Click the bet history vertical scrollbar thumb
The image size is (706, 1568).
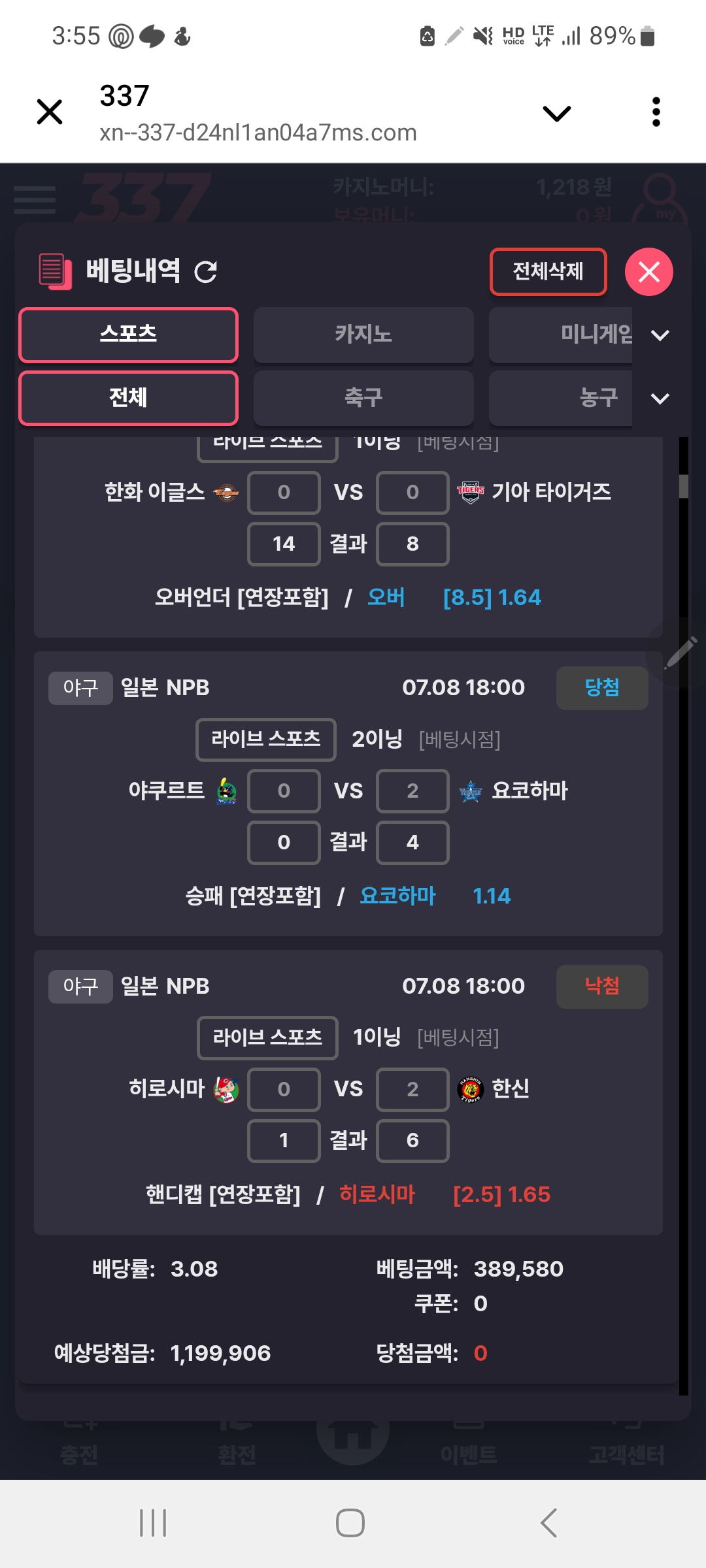(x=684, y=486)
